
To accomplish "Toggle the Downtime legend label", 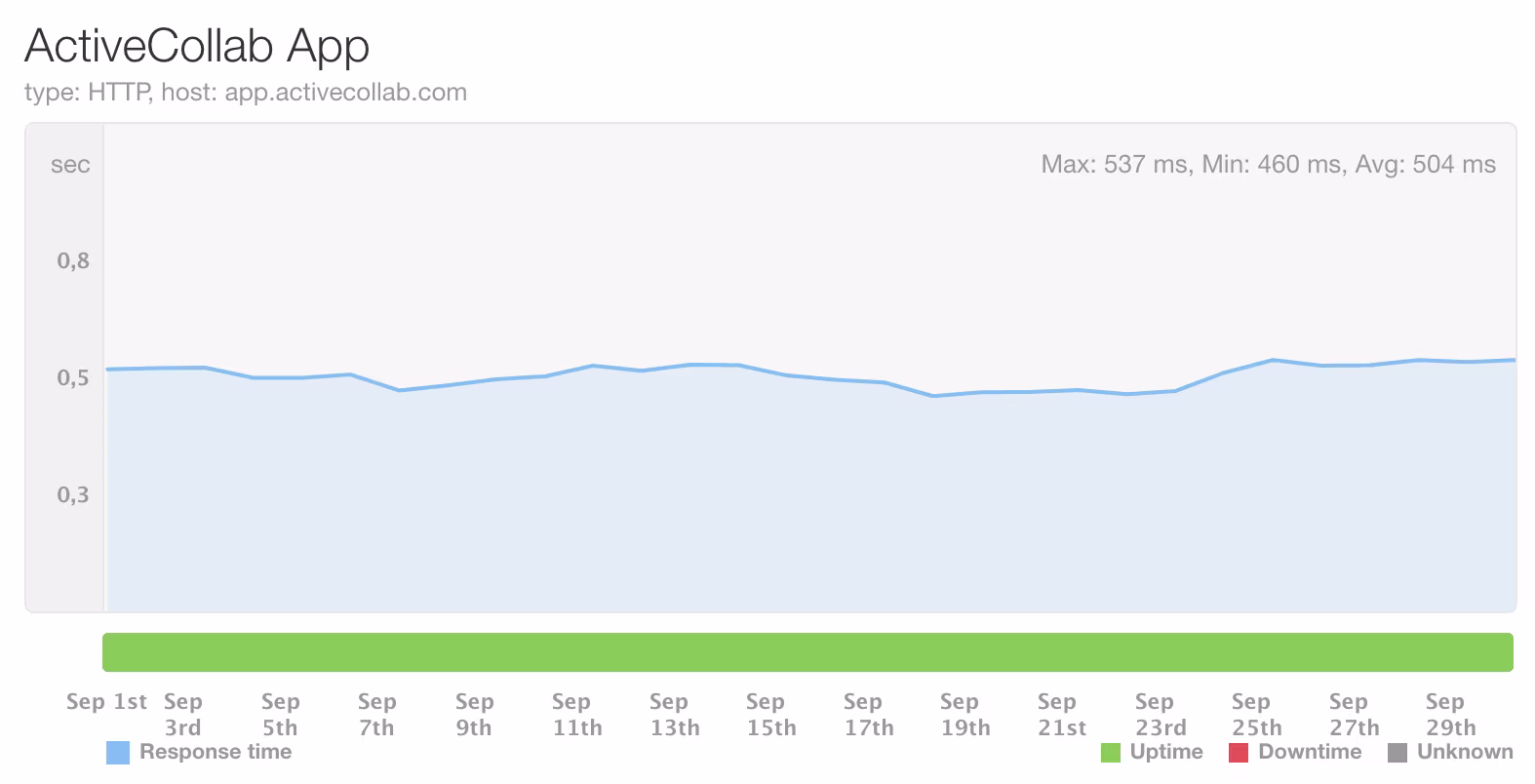I will click(x=1310, y=752).
